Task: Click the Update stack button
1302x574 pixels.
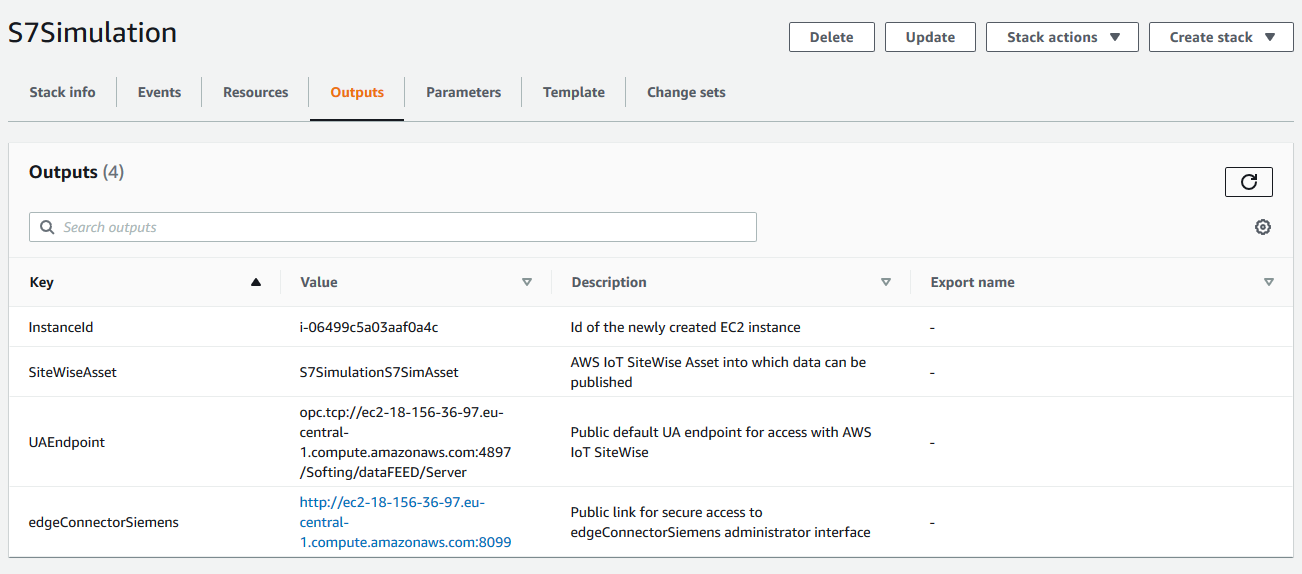Action: click(930, 37)
